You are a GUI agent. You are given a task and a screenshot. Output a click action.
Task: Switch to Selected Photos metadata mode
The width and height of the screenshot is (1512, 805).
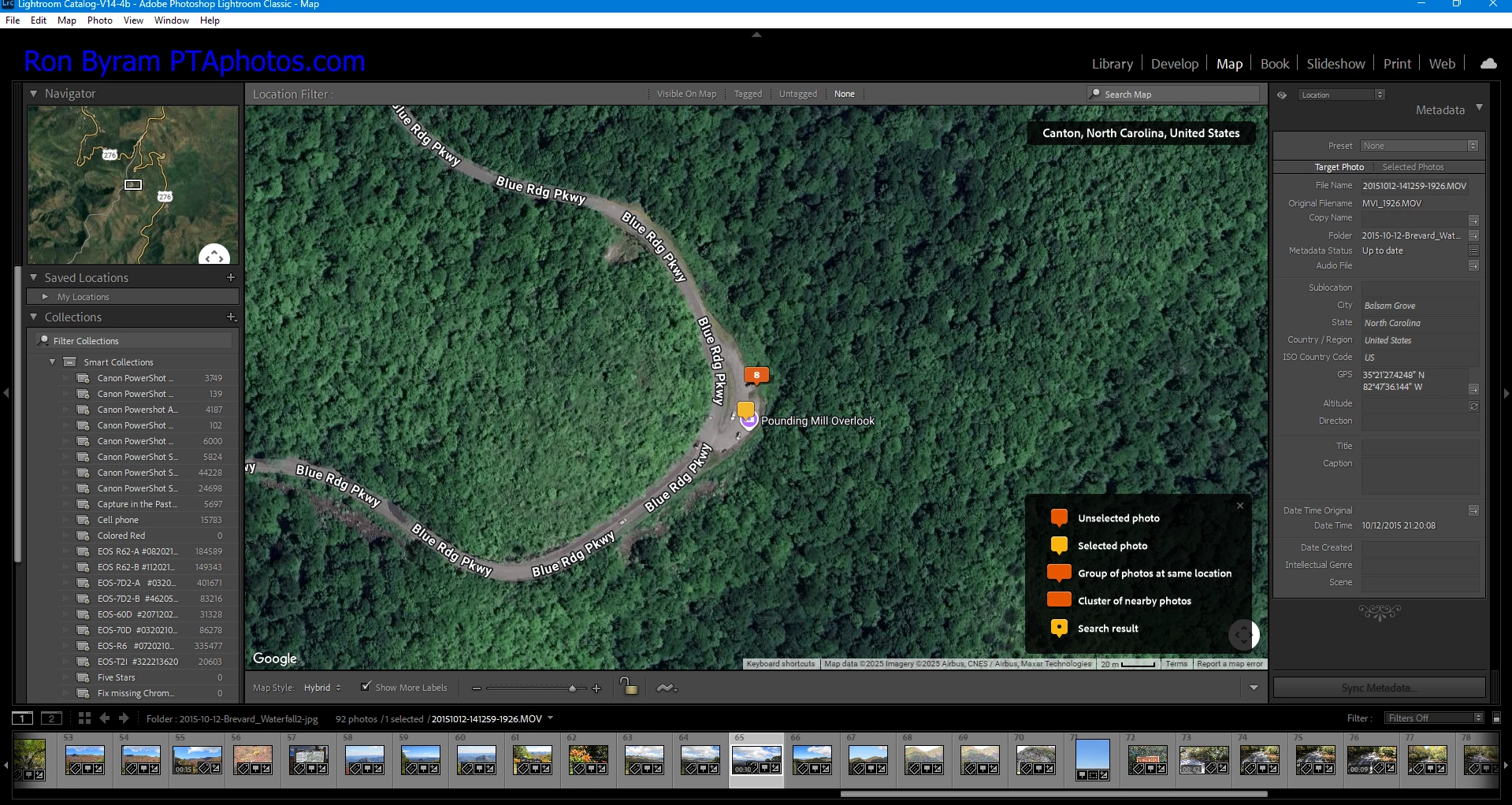tap(1413, 167)
